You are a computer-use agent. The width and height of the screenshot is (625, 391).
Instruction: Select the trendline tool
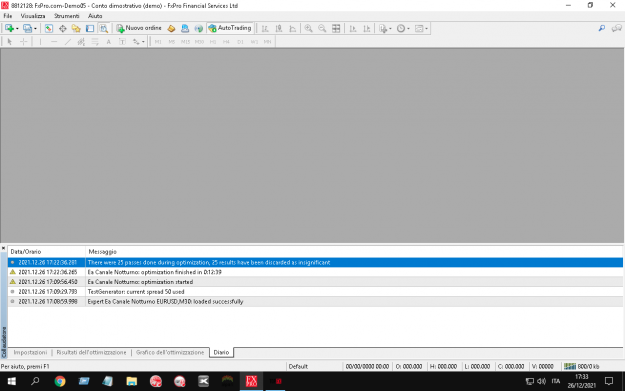coord(68,41)
